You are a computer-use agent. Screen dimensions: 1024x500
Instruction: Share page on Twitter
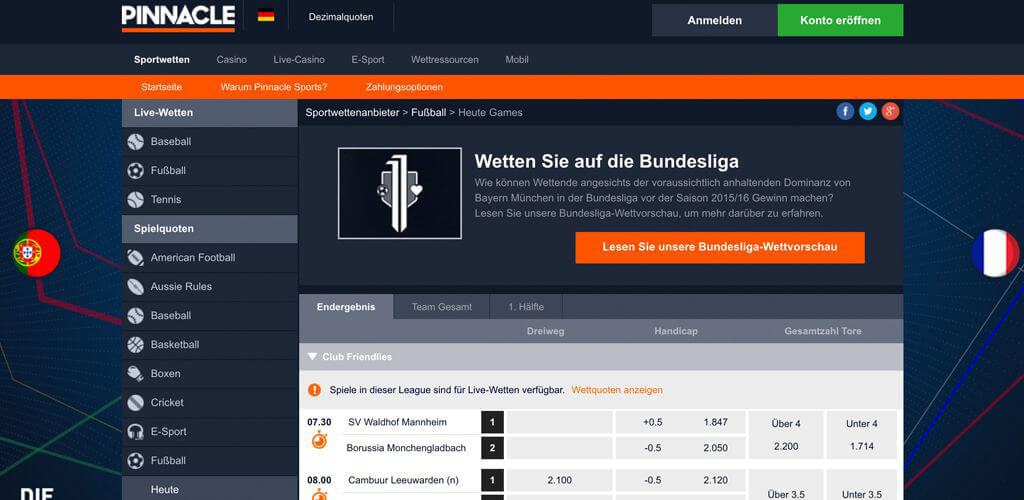[868, 112]
